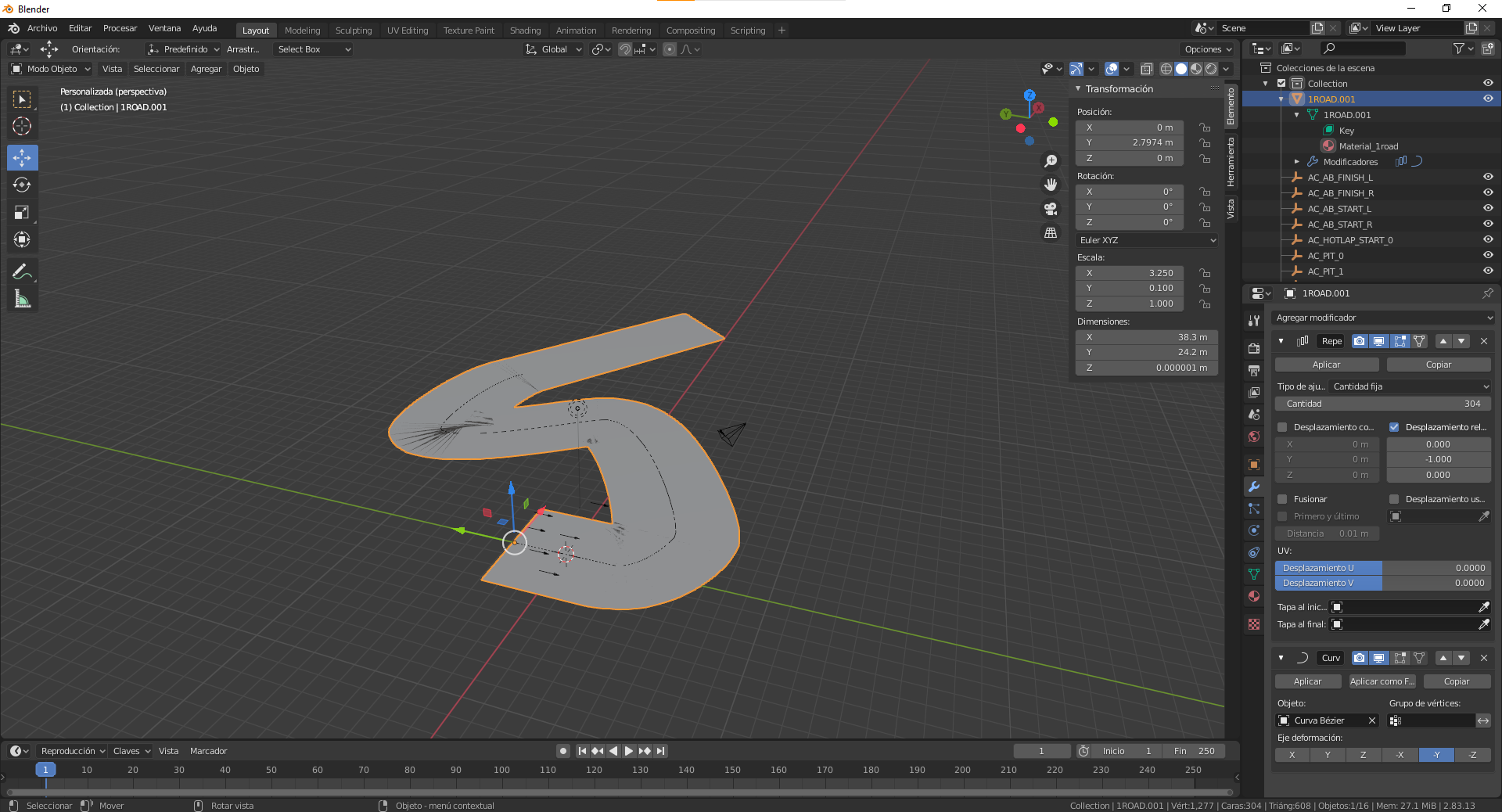The width and height of the screenshot is (1502, 812).
Task: Open the Agregar menu in viewport header
Action: (206, 69)
